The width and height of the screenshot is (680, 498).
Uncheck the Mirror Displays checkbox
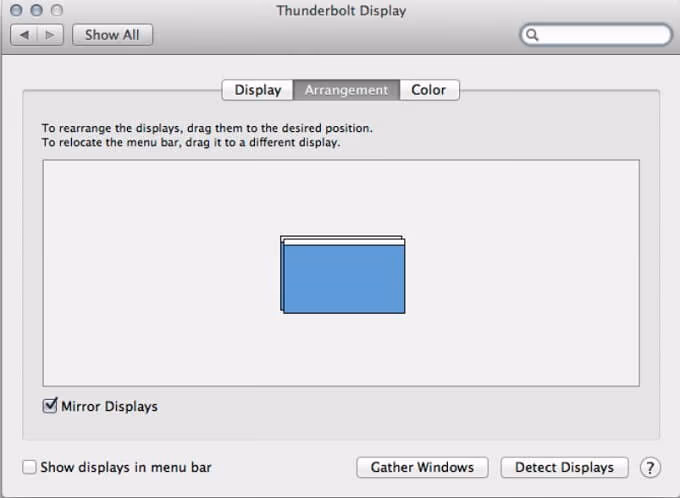click(50, 406)
